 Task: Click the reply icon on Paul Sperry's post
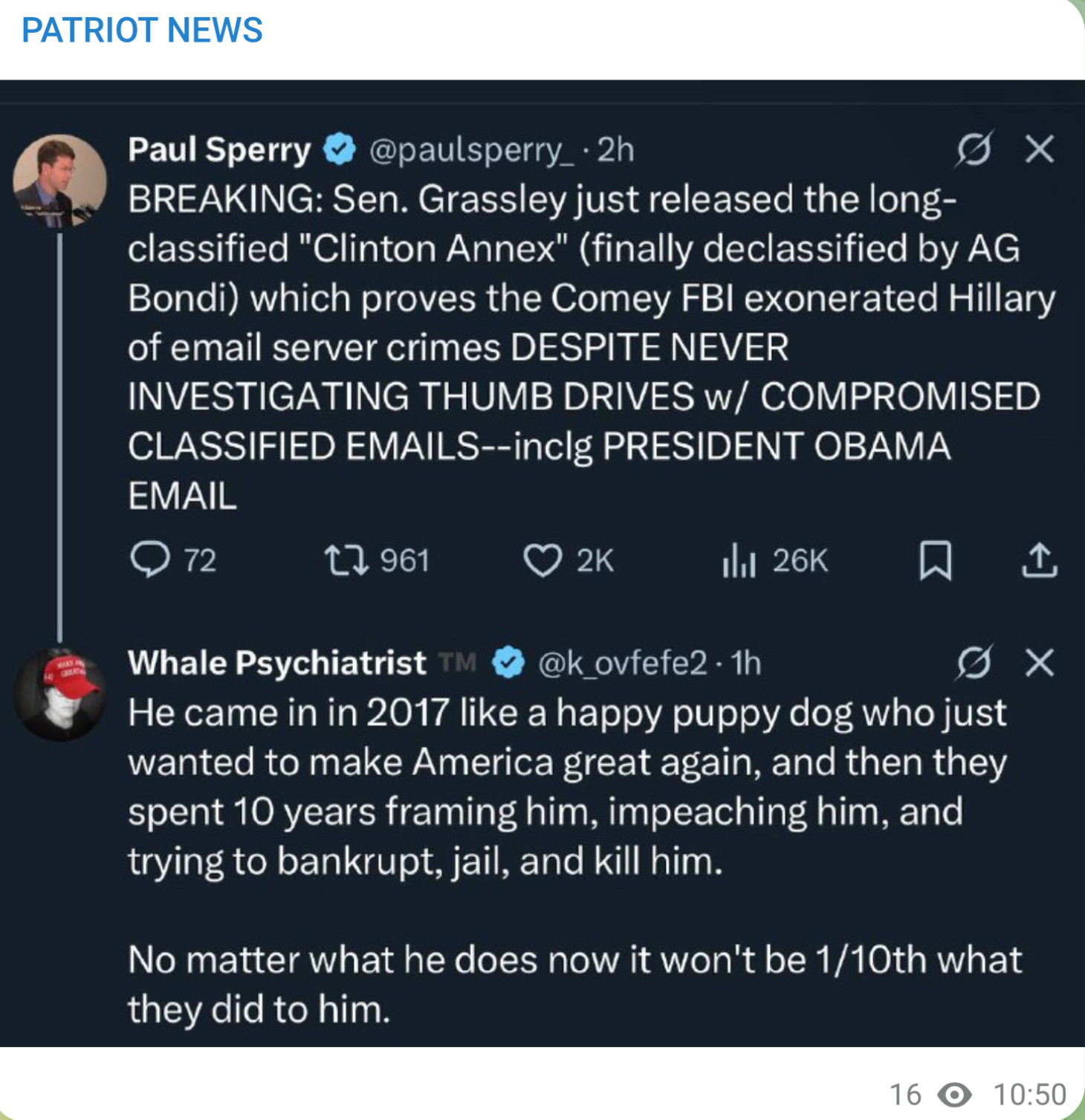pyautogui.click(x=150, y=560)
